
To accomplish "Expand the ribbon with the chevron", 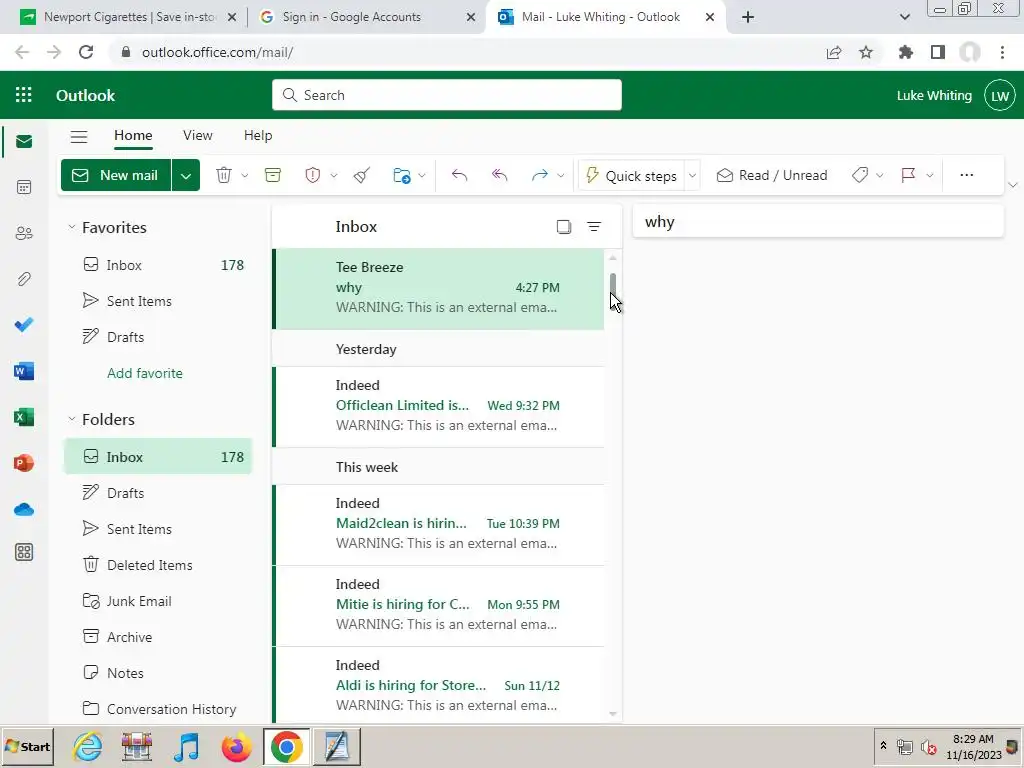I will coord(1013,185).
